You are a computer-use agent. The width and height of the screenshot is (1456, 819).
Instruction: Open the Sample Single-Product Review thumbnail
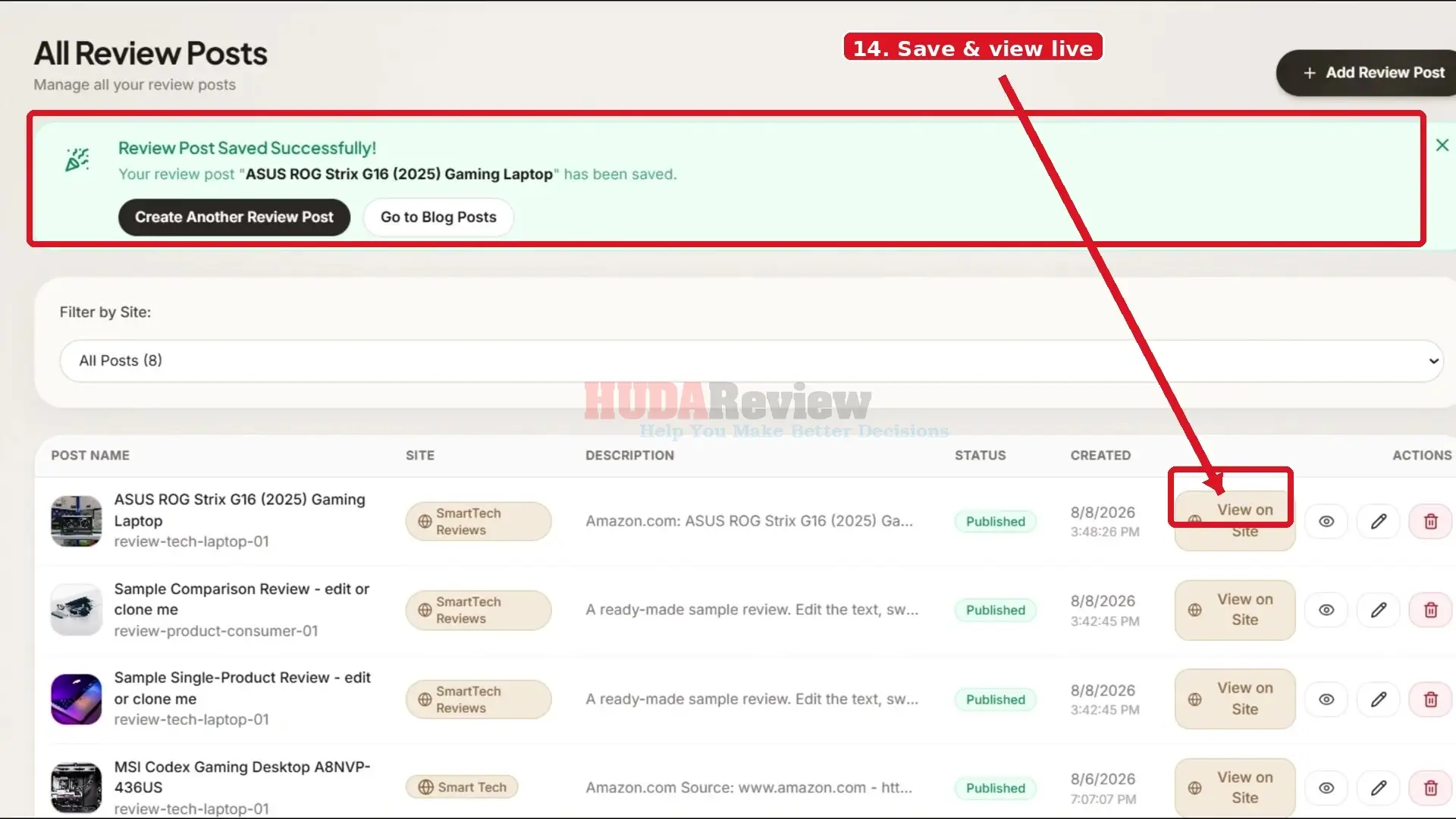tap(77, 699)
